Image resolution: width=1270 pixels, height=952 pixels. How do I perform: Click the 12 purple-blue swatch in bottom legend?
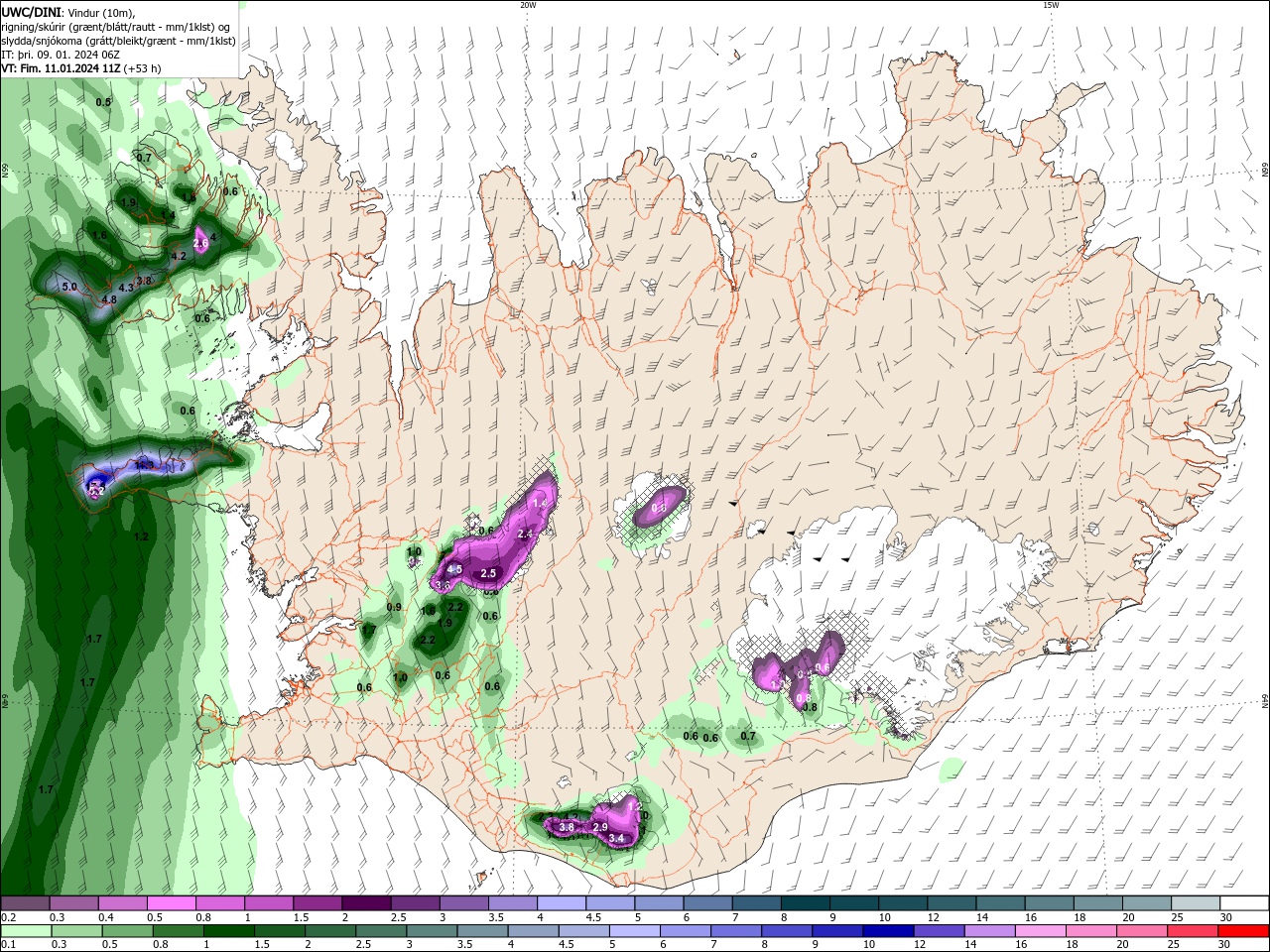tap(940, 931)
